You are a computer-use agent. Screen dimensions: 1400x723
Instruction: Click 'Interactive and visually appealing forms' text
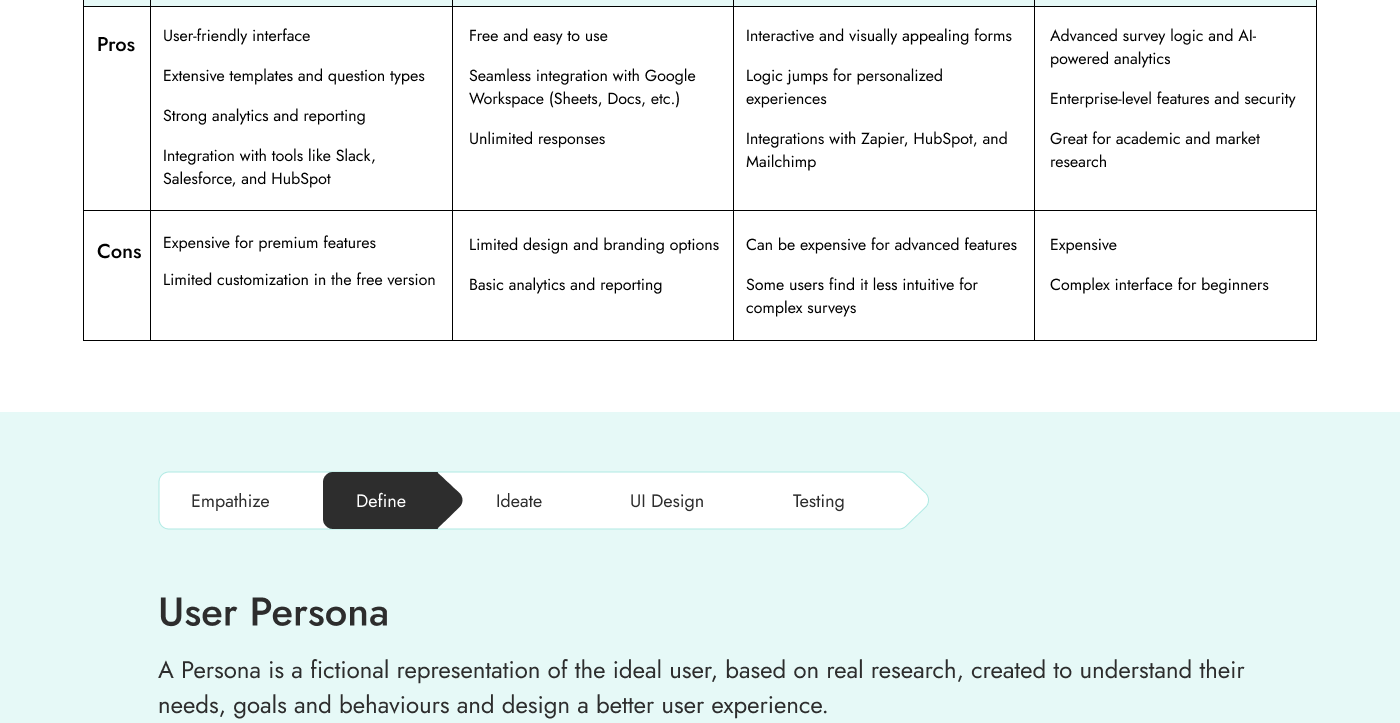point(878,36)
